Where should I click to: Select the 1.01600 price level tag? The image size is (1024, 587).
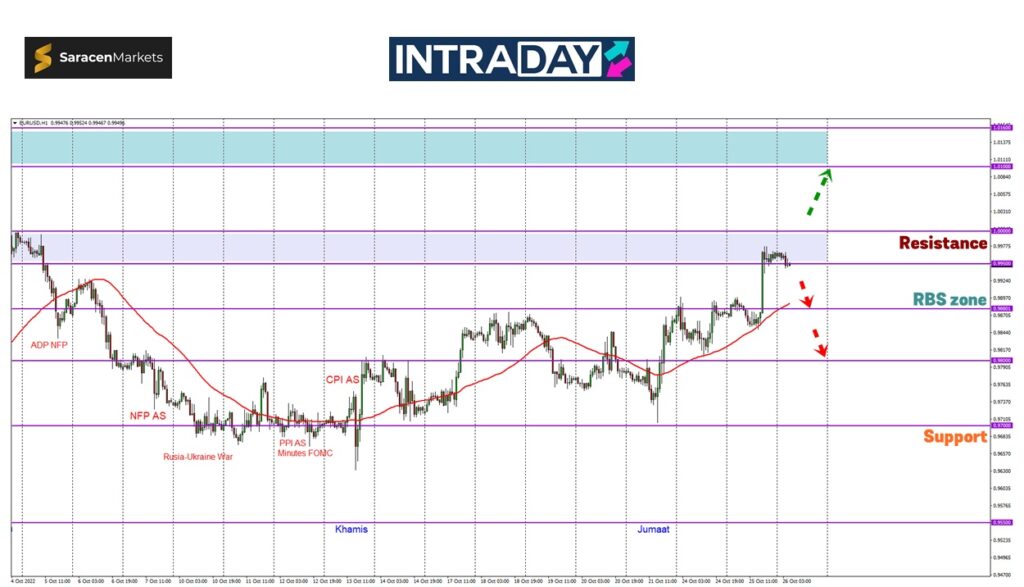999,128
